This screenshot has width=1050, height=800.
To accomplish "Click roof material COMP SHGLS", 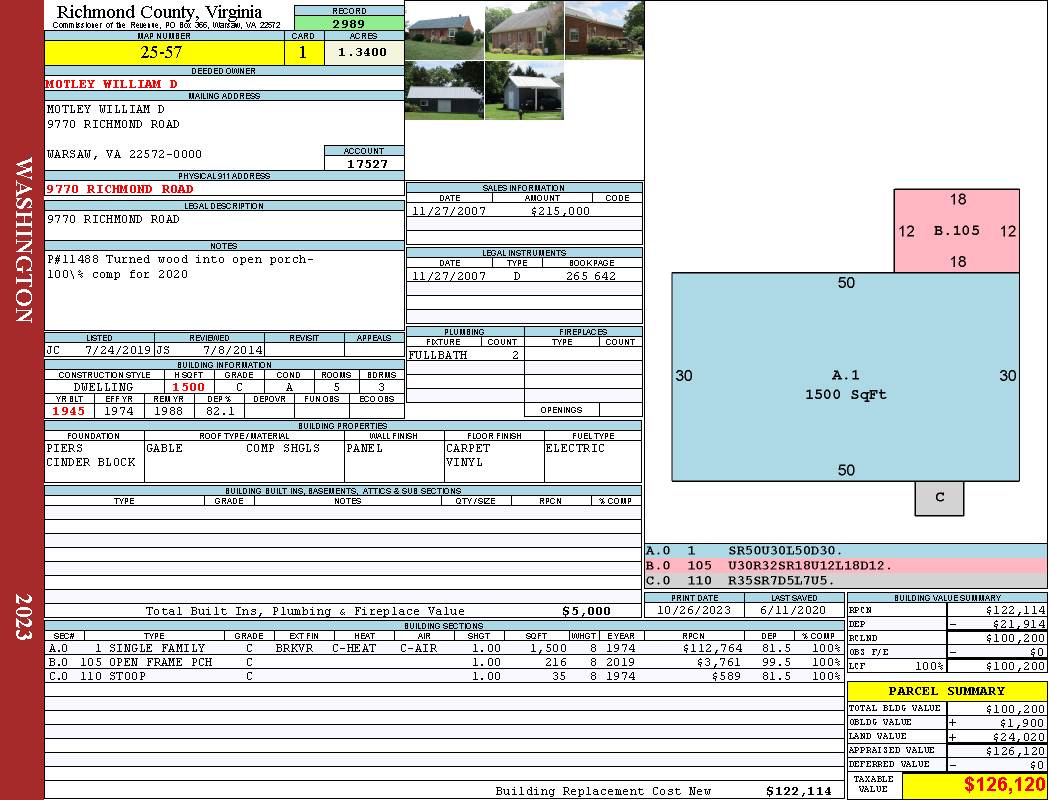I will pos(283,448).
